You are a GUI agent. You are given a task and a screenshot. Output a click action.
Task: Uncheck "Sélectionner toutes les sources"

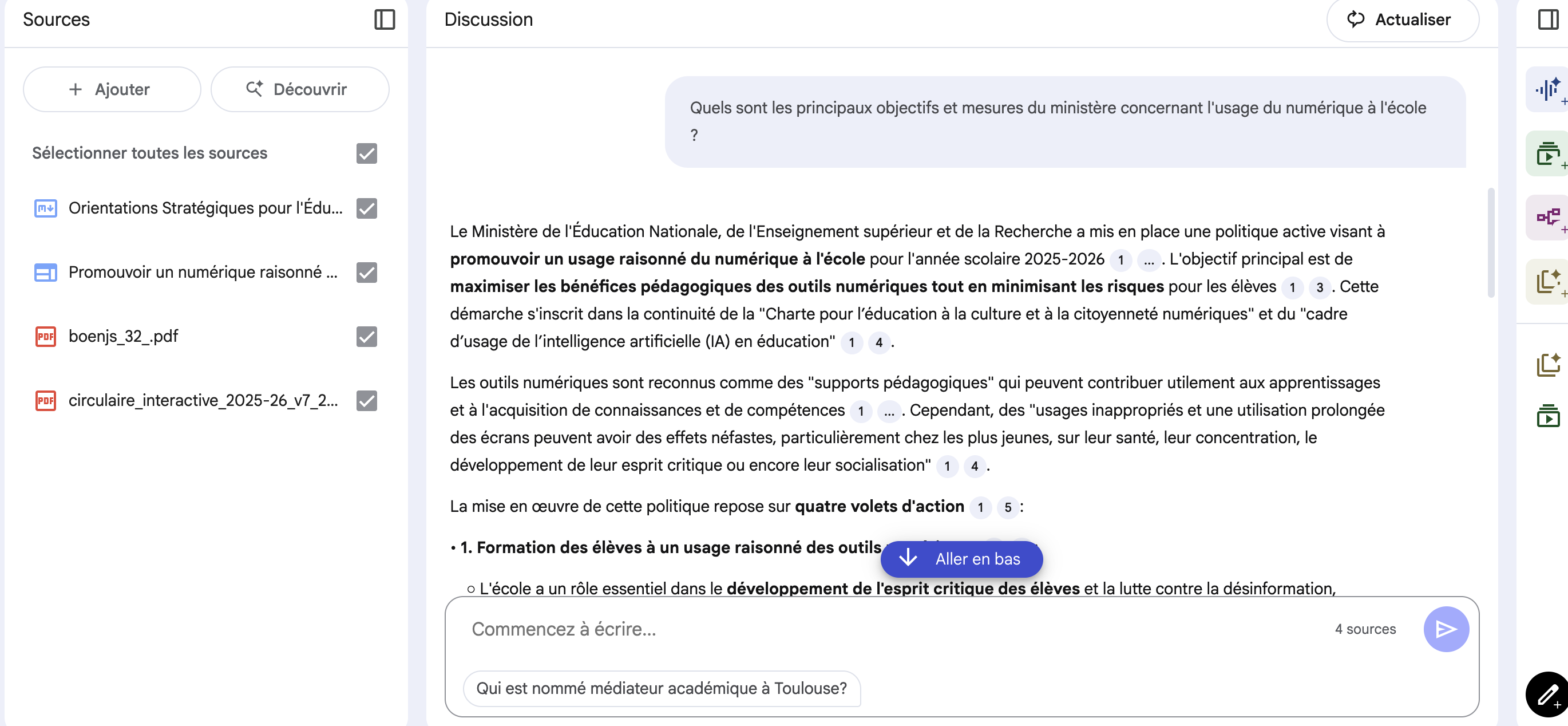click(x=366, y=153)
